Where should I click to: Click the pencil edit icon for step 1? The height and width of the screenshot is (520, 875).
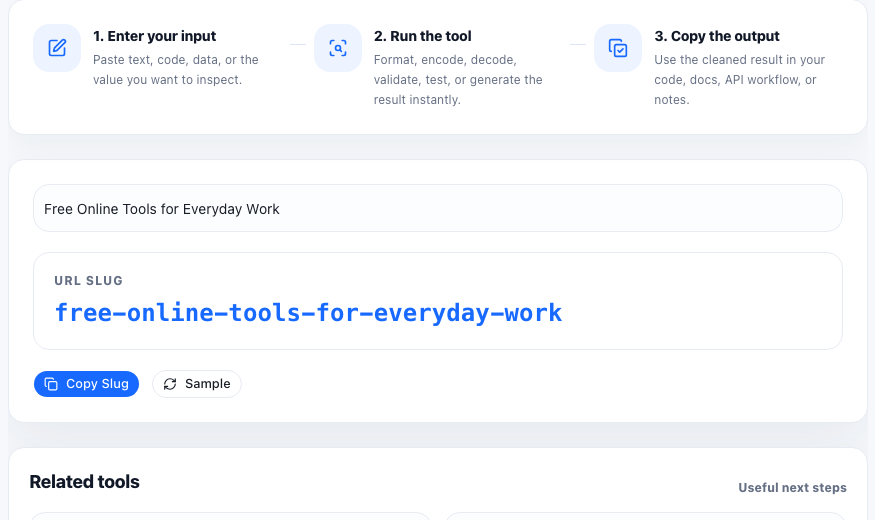click(57, 48)
